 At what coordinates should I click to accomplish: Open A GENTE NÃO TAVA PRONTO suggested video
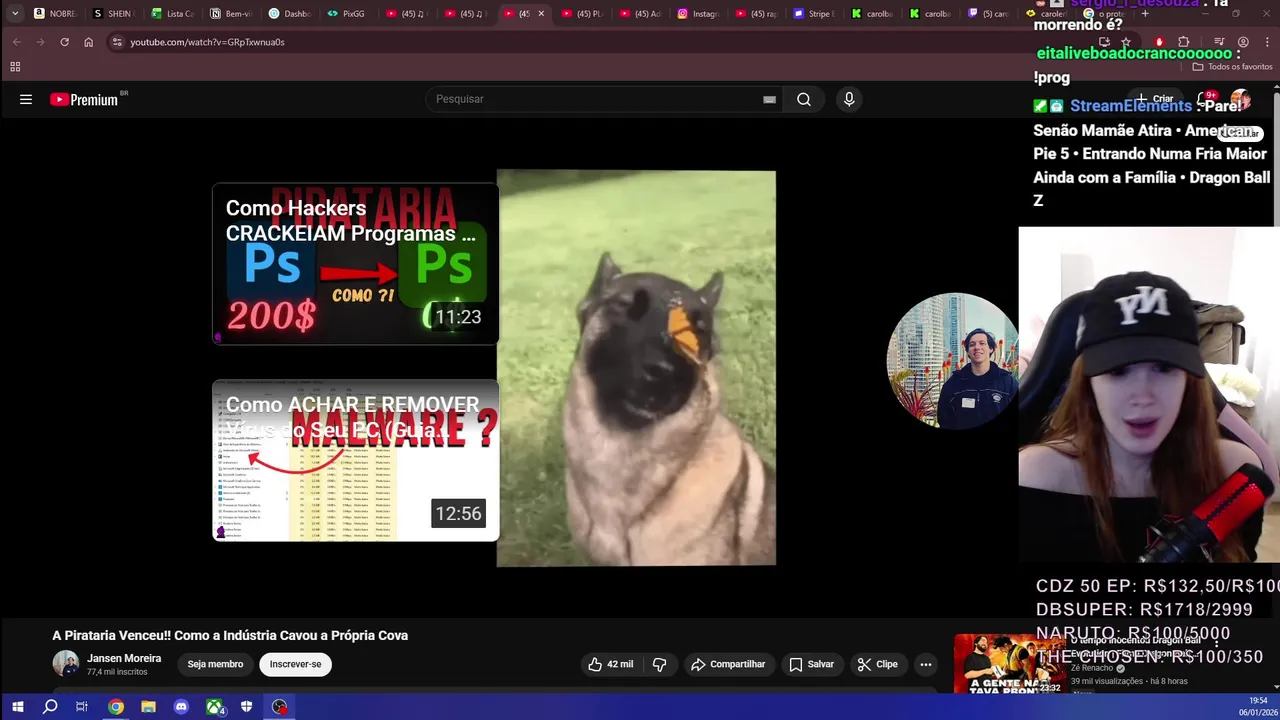(1008, 664)
